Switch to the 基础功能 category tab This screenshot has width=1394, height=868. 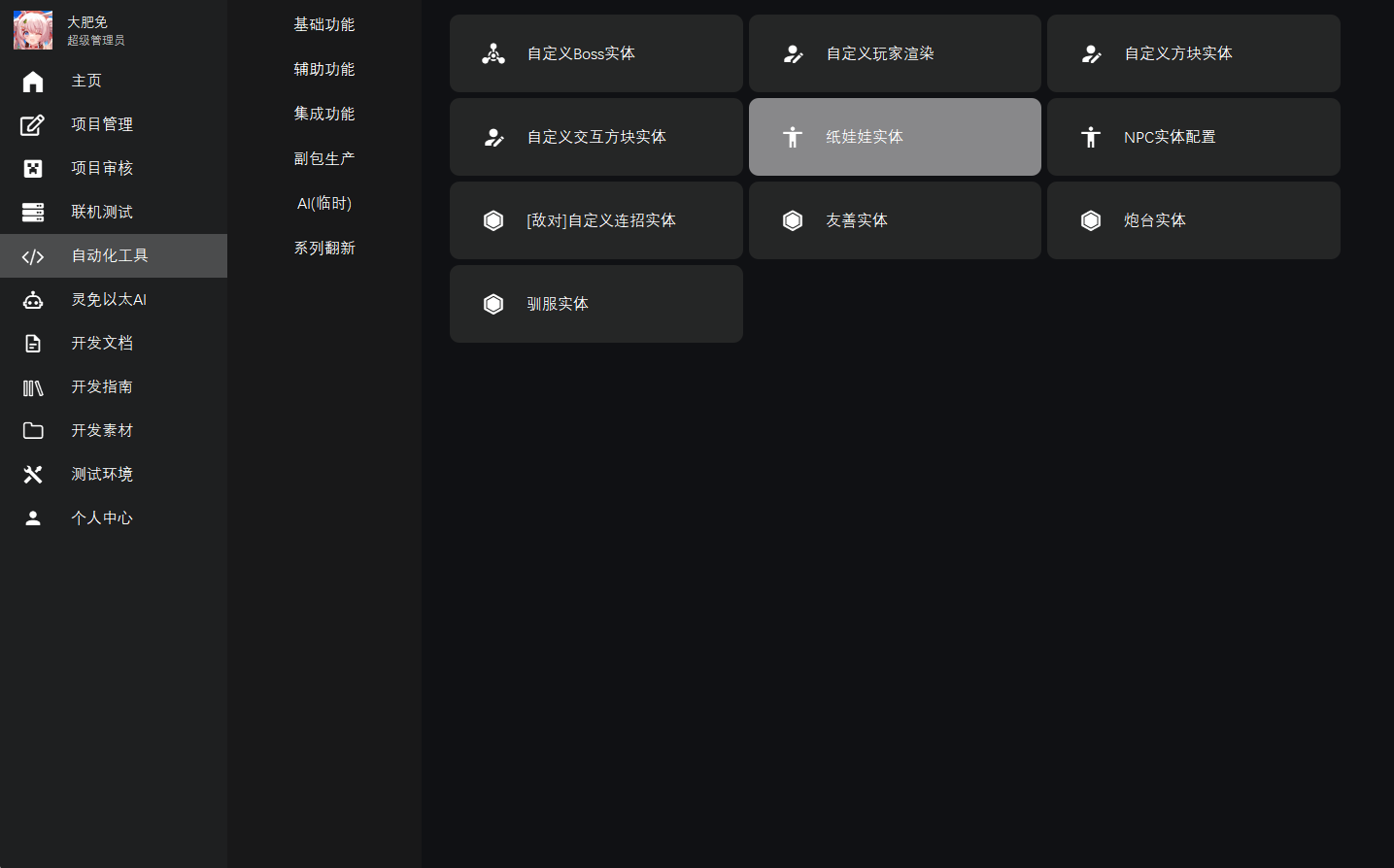pyautogui.click(x=324, y=25)
